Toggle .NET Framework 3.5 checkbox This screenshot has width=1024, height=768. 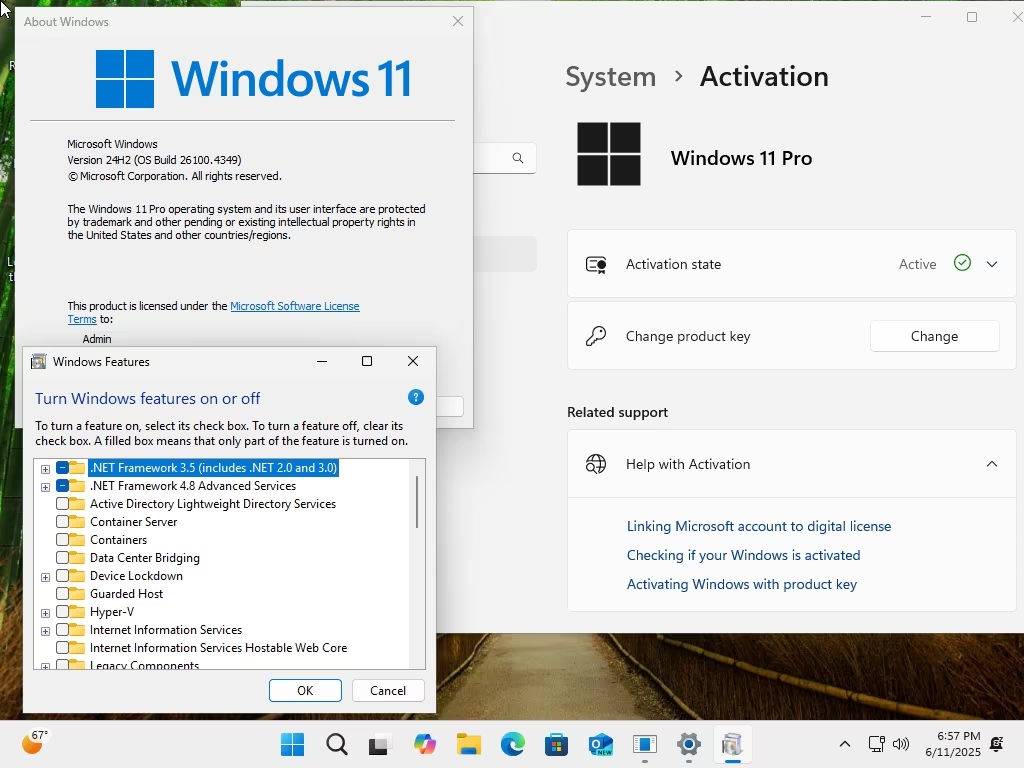(62, 468)
